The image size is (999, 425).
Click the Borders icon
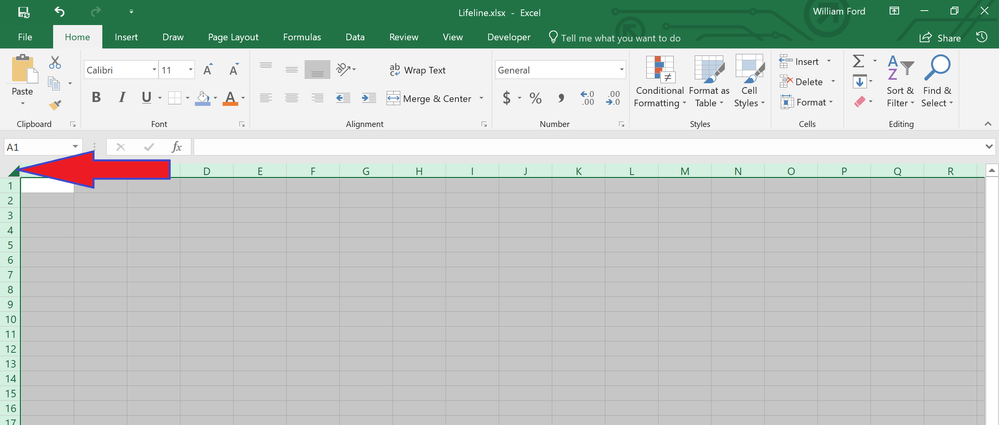(x=175, y=98)
